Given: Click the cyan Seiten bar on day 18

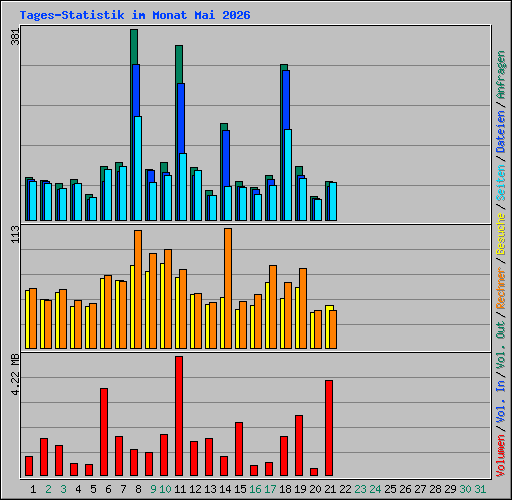Looking at the screenshot, I should 288,175.
